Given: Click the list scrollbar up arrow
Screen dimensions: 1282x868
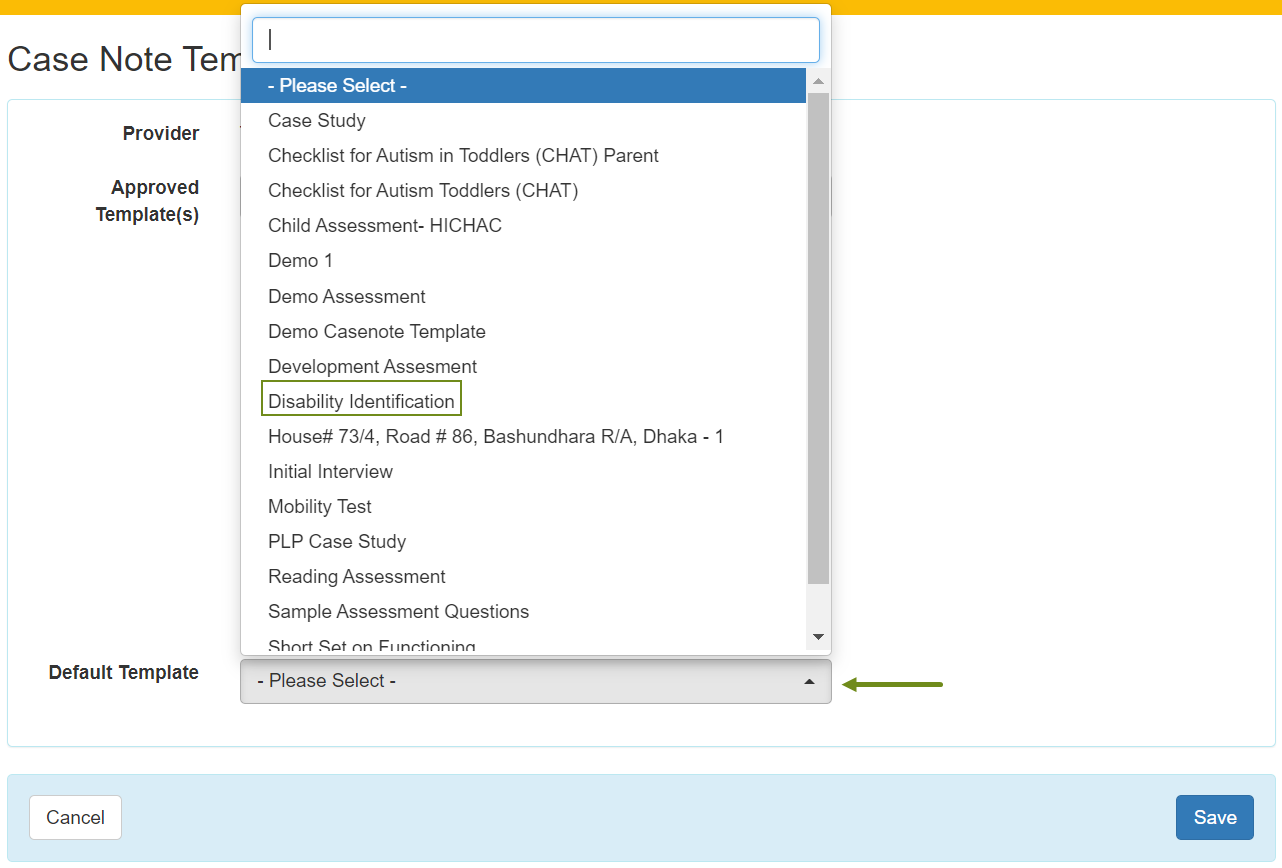Looking at the screenshot, I should tap(818, 81).
